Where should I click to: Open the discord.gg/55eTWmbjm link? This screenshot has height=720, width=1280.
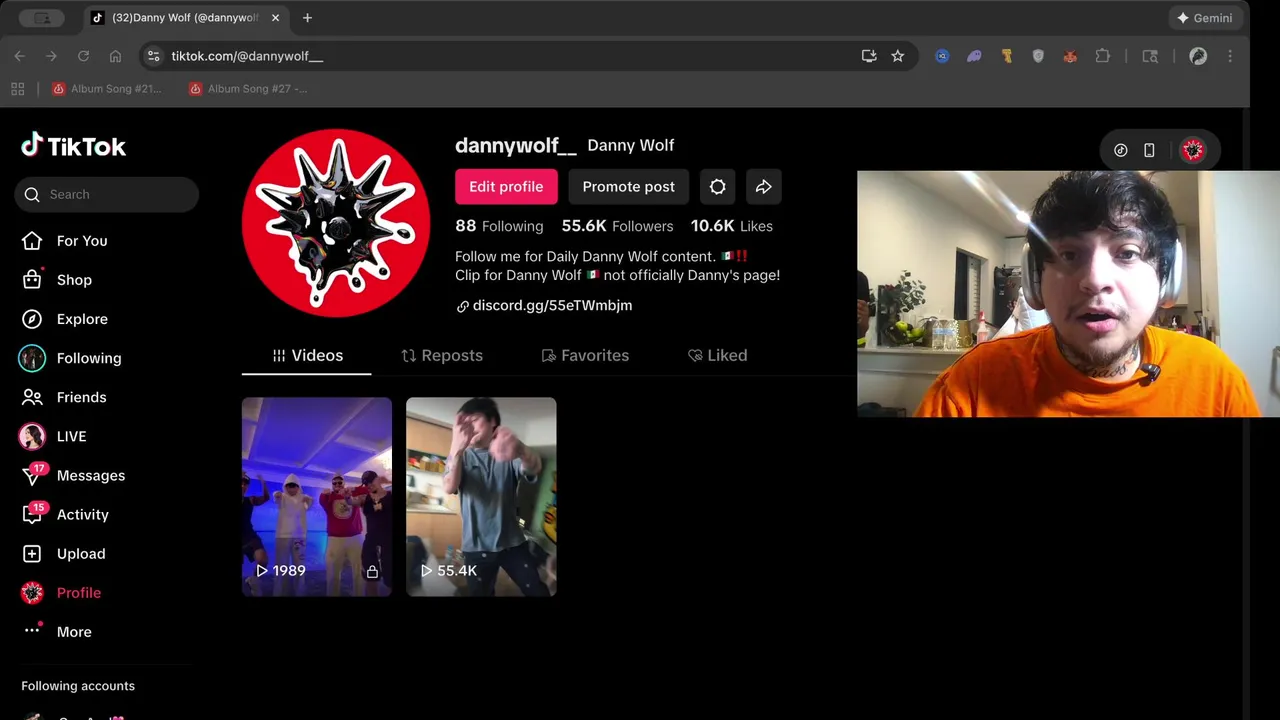pos(544,305)
